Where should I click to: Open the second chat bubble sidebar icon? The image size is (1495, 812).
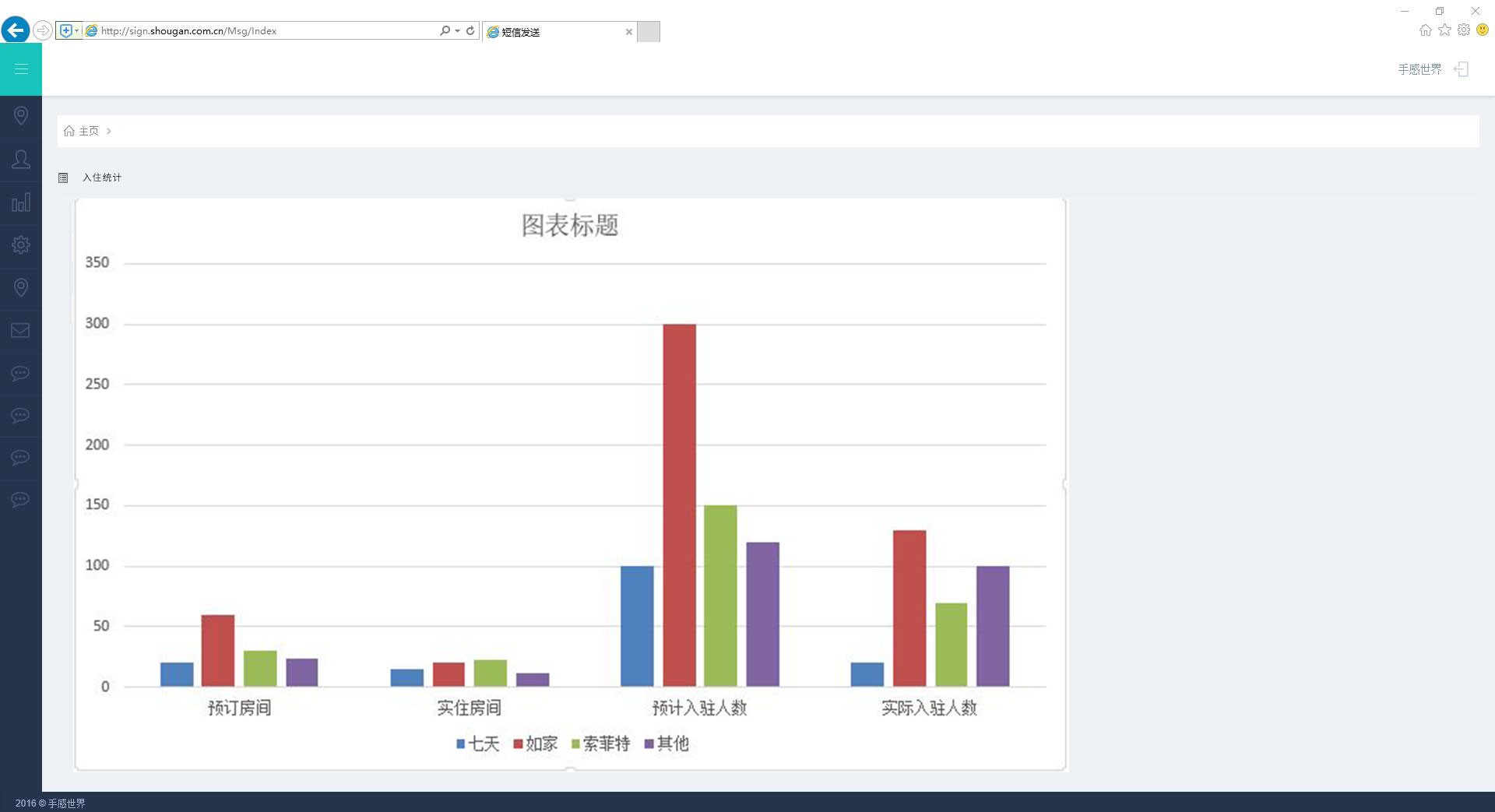point(21,415)
